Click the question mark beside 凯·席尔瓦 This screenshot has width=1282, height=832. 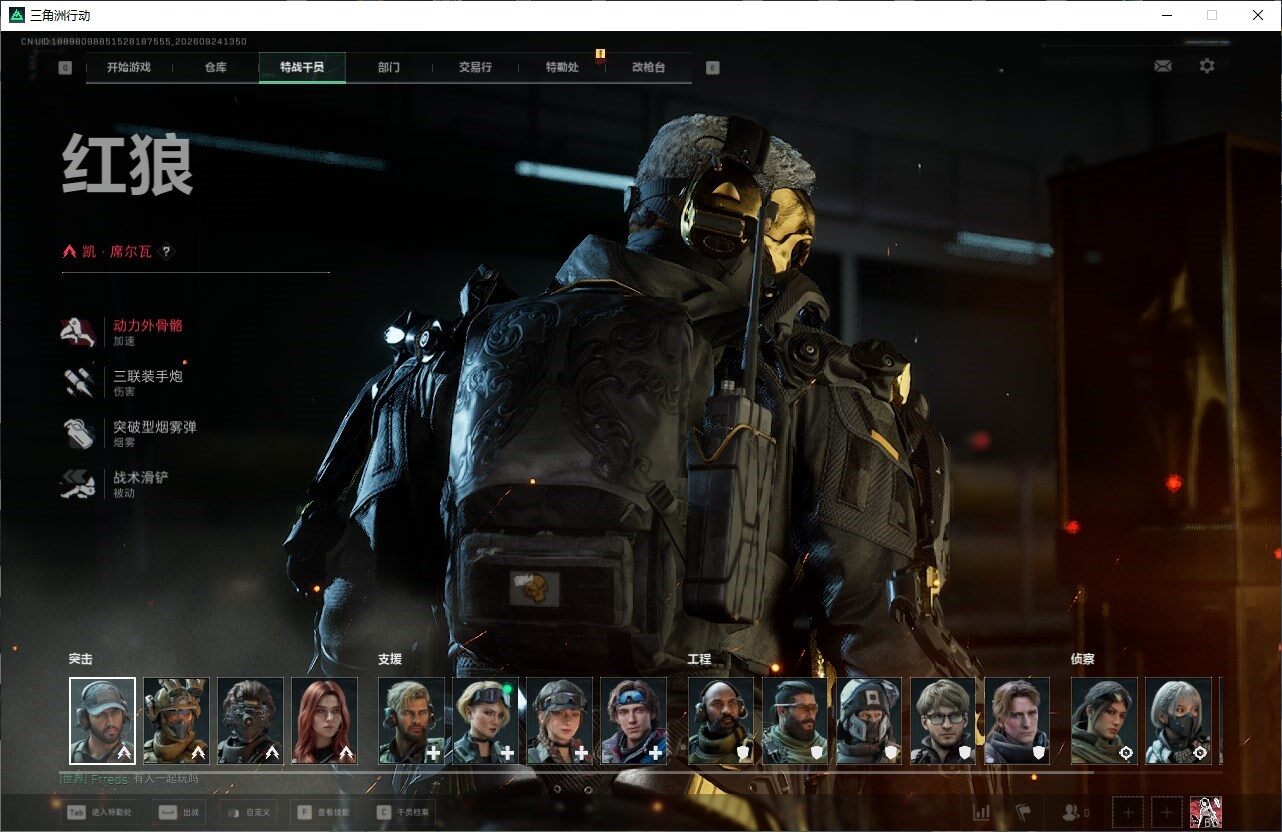[167, 252]
